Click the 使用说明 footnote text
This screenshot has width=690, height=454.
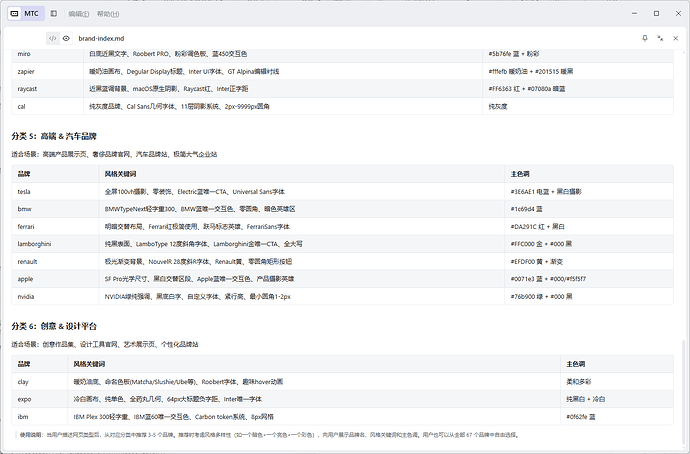[269, 435]
